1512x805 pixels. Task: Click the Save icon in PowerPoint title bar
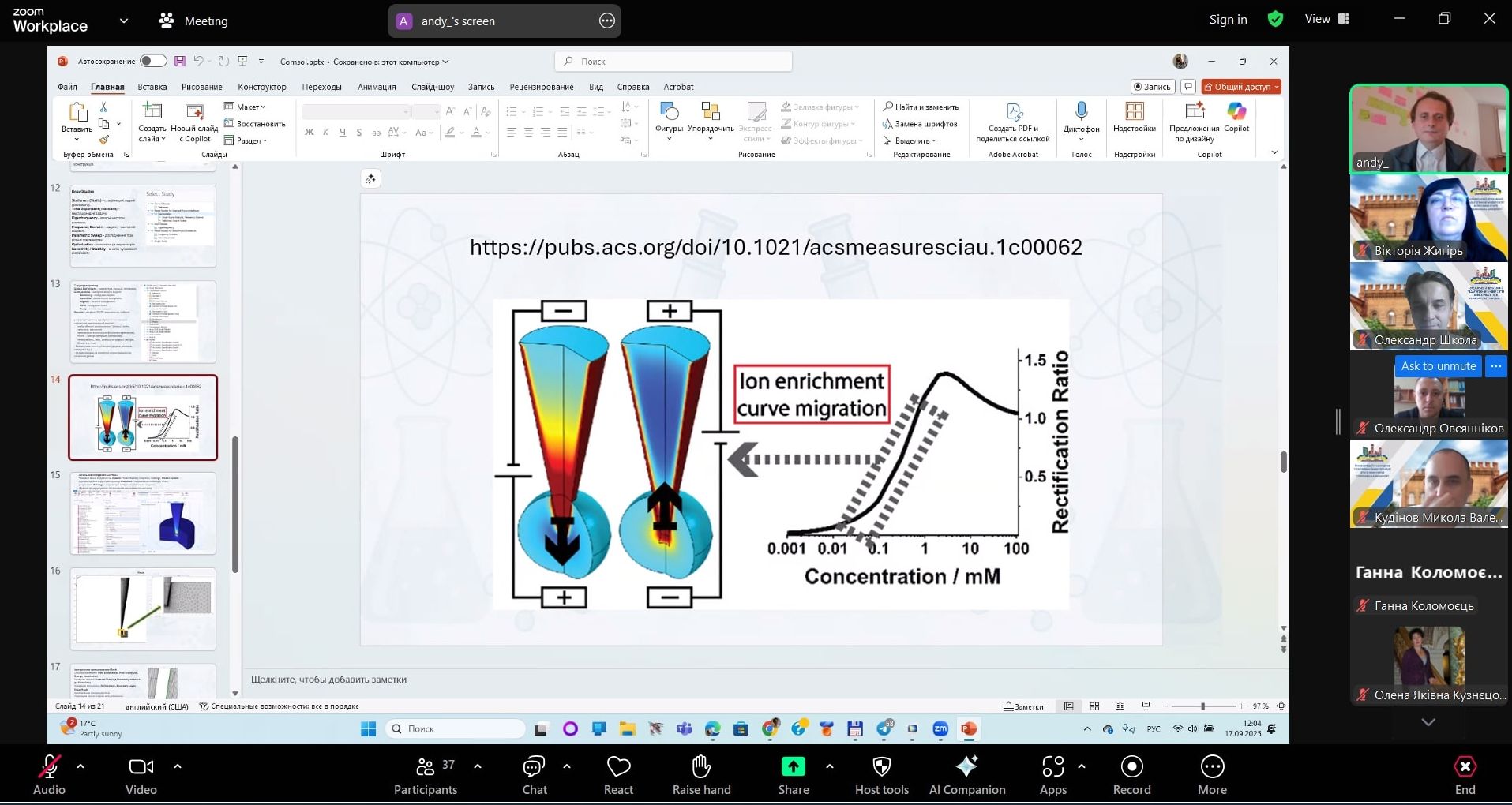180,61
